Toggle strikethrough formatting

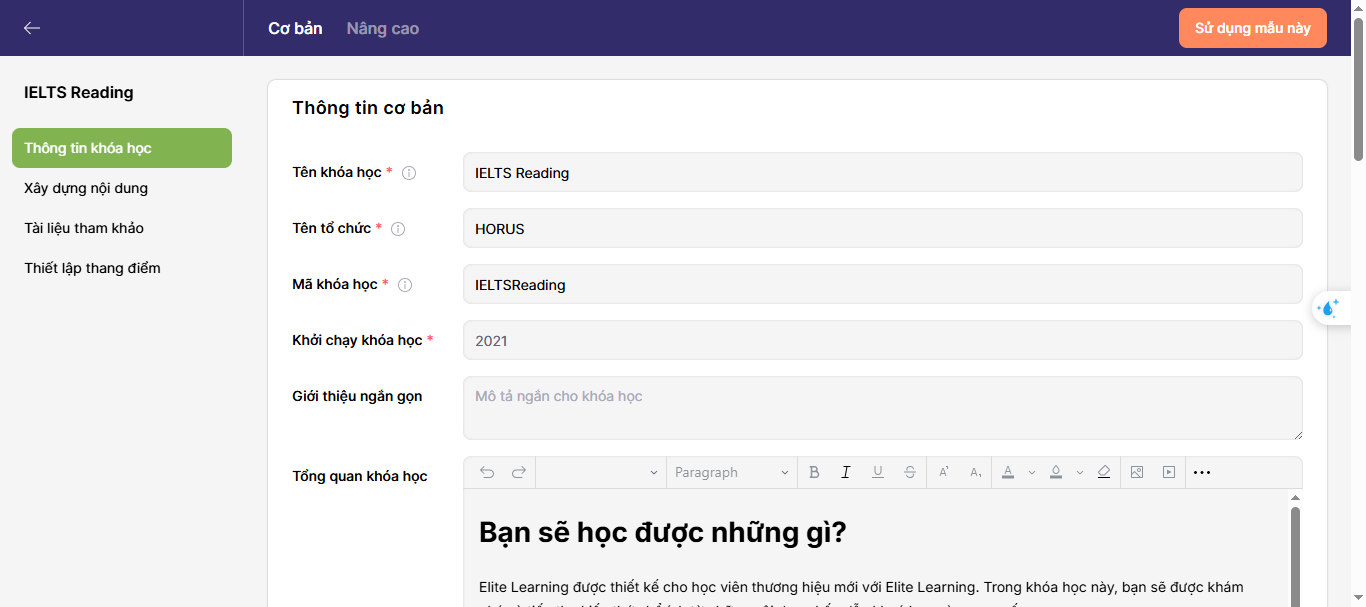pyautogui.click(x=910, y=472)
